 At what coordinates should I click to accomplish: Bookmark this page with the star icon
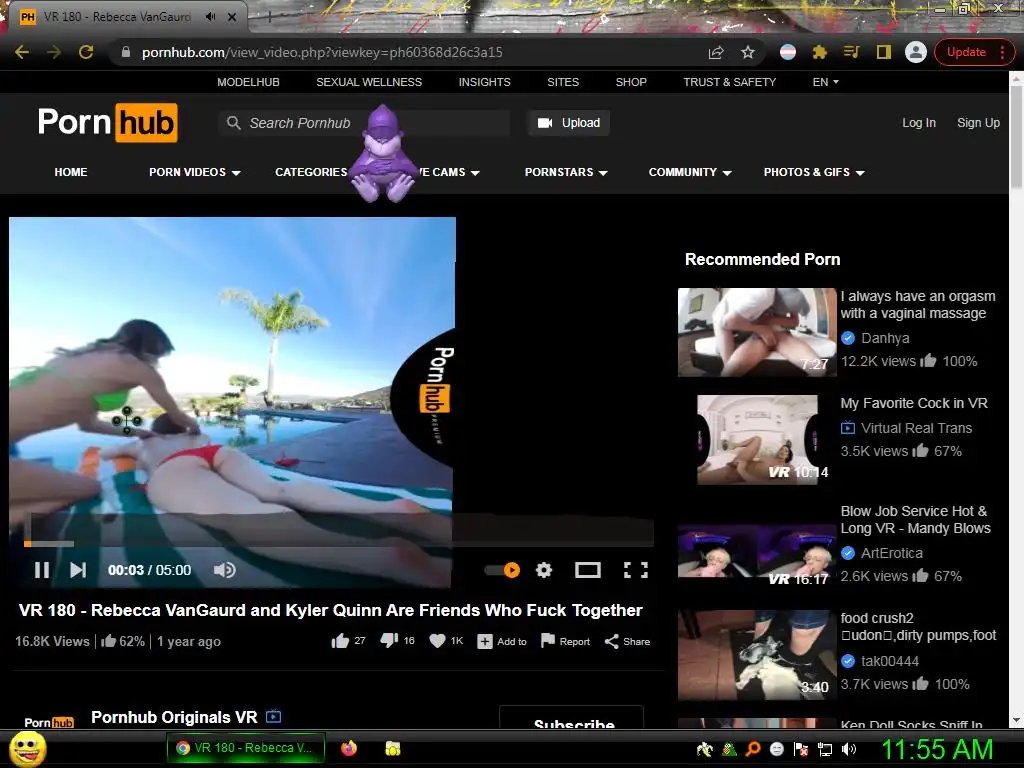748,52
